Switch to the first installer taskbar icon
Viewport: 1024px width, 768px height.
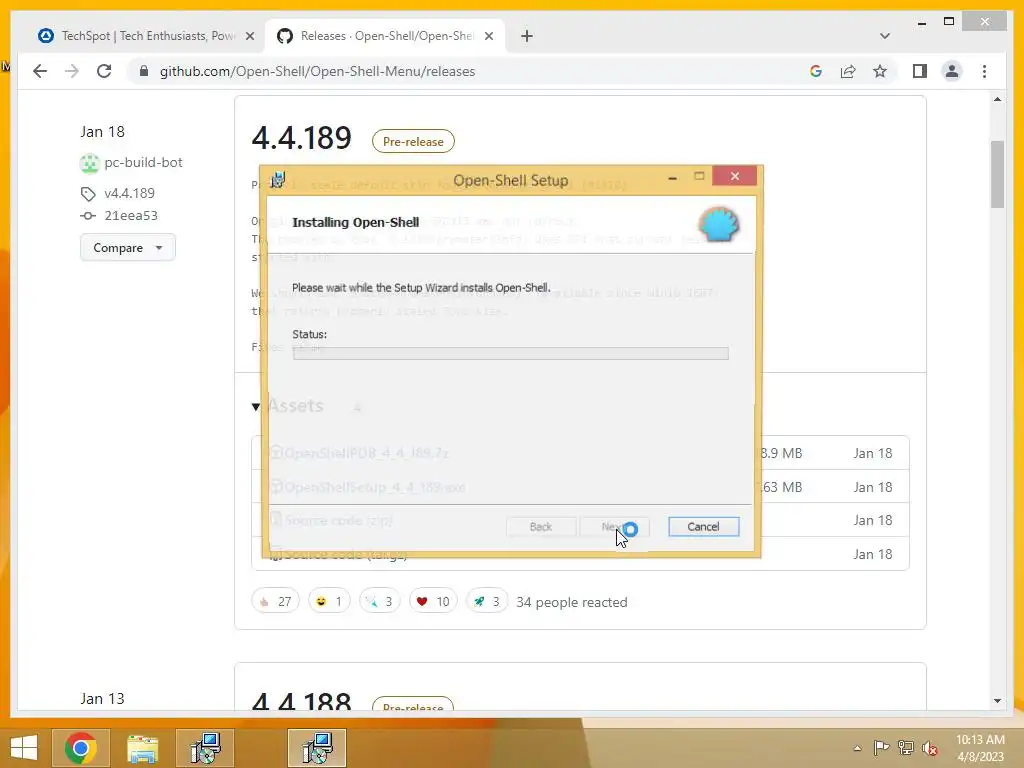[x=205, y=748]
